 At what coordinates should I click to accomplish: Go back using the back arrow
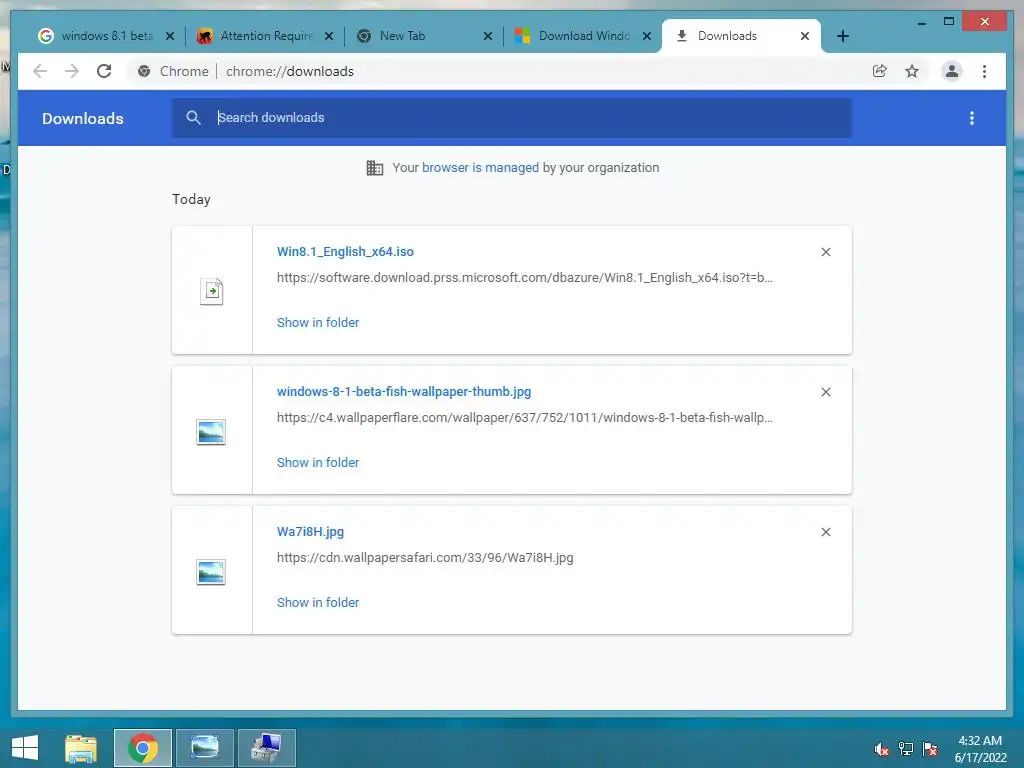[x=40, y=71]
